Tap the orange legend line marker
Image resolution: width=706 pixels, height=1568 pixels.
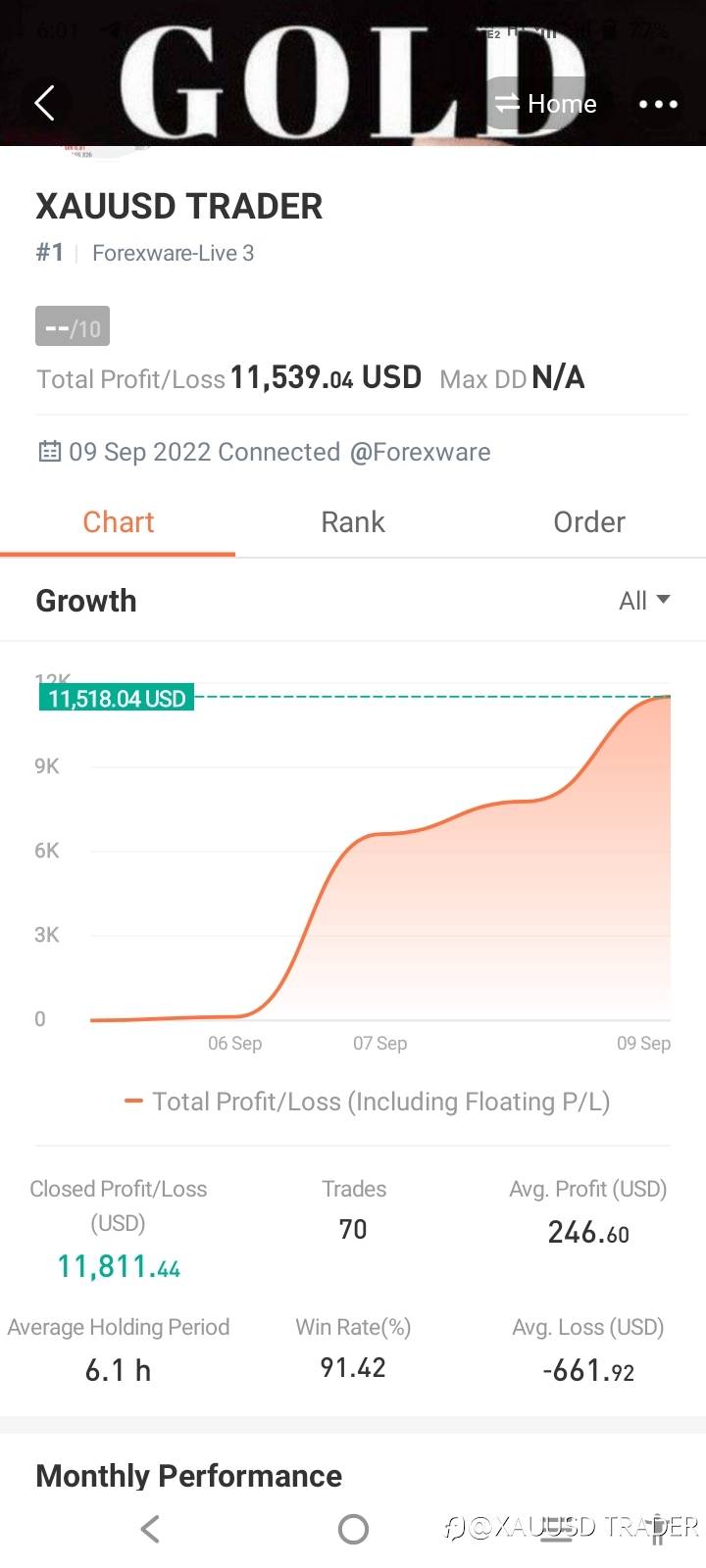(133, 1102)
